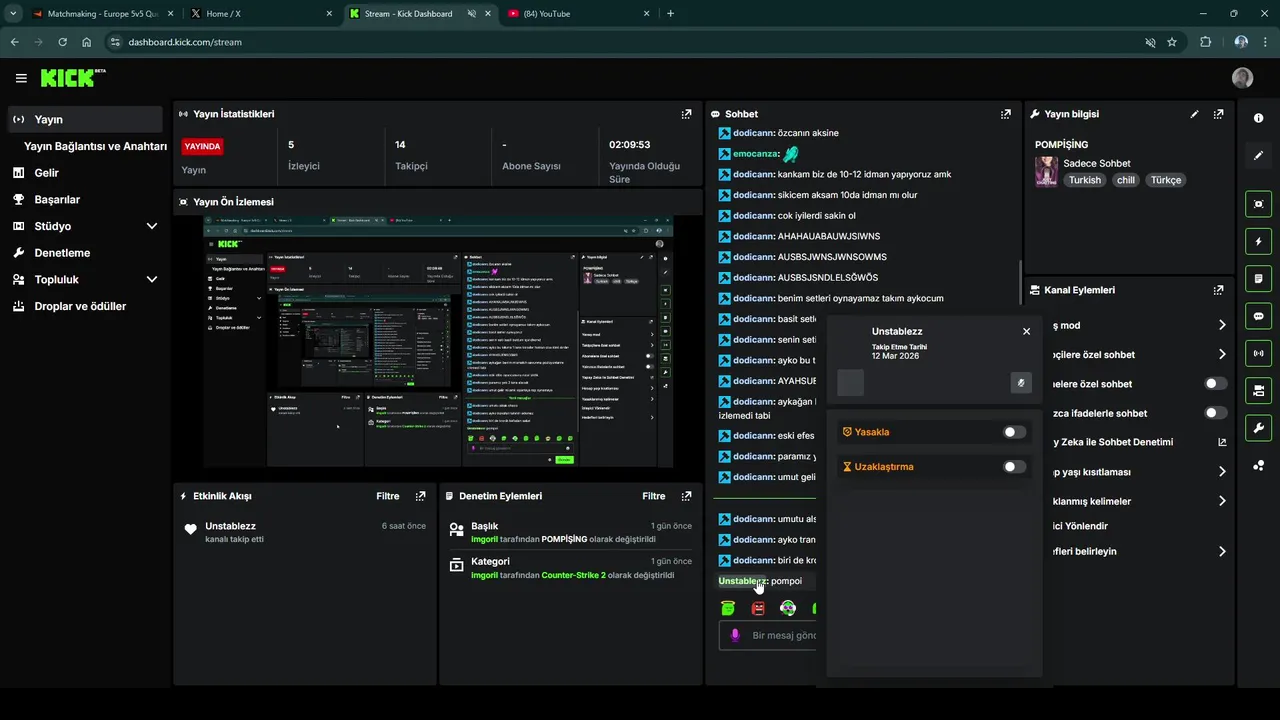Toggle the chat bubble widget icon
This screenshot has width=1280, height=720.
click(x=1258, y=316)
